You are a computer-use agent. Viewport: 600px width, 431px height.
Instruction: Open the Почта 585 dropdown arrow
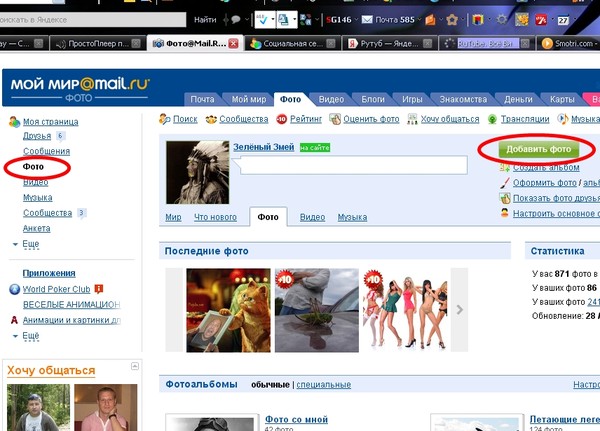pos(419,19)
